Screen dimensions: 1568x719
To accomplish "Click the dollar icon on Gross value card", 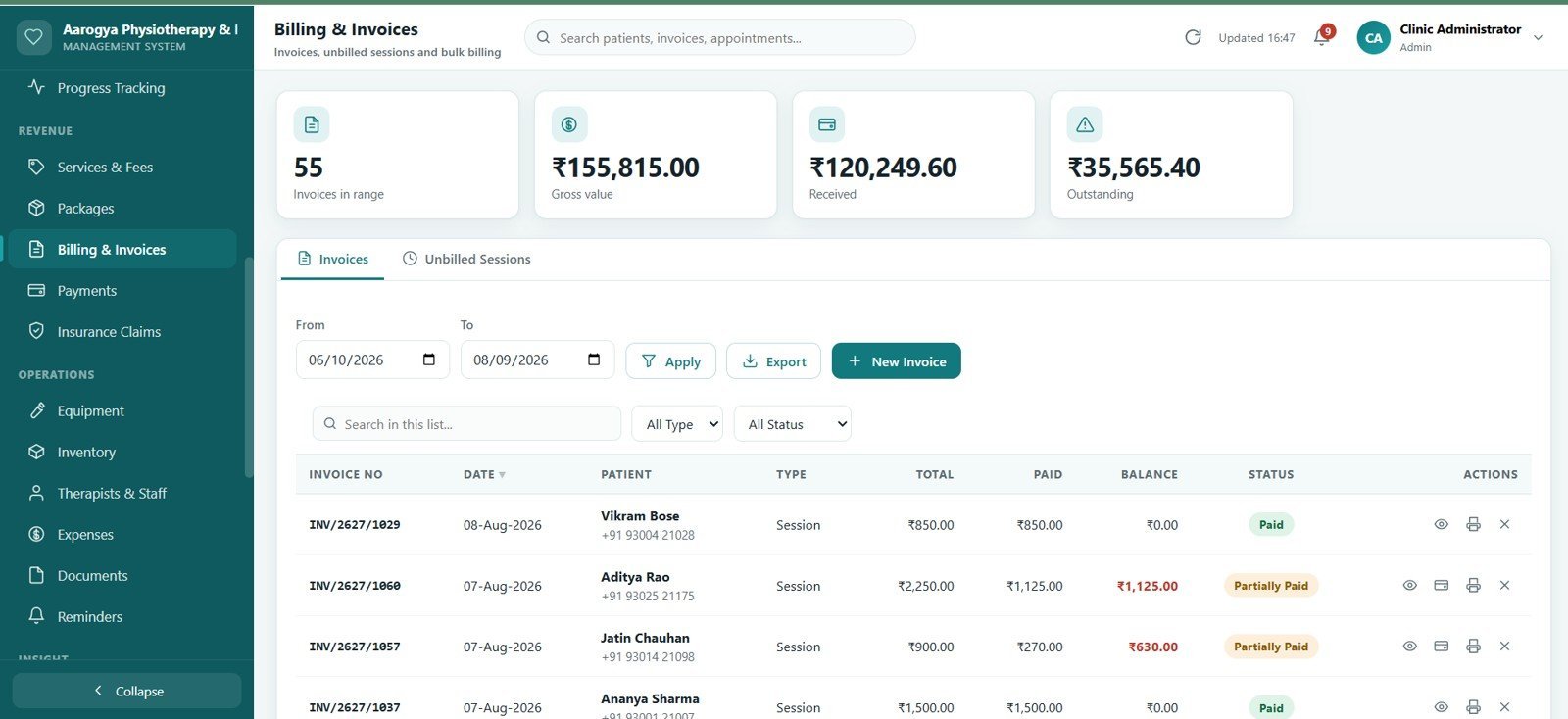I will pyautogui.click(x=569, y=124).
